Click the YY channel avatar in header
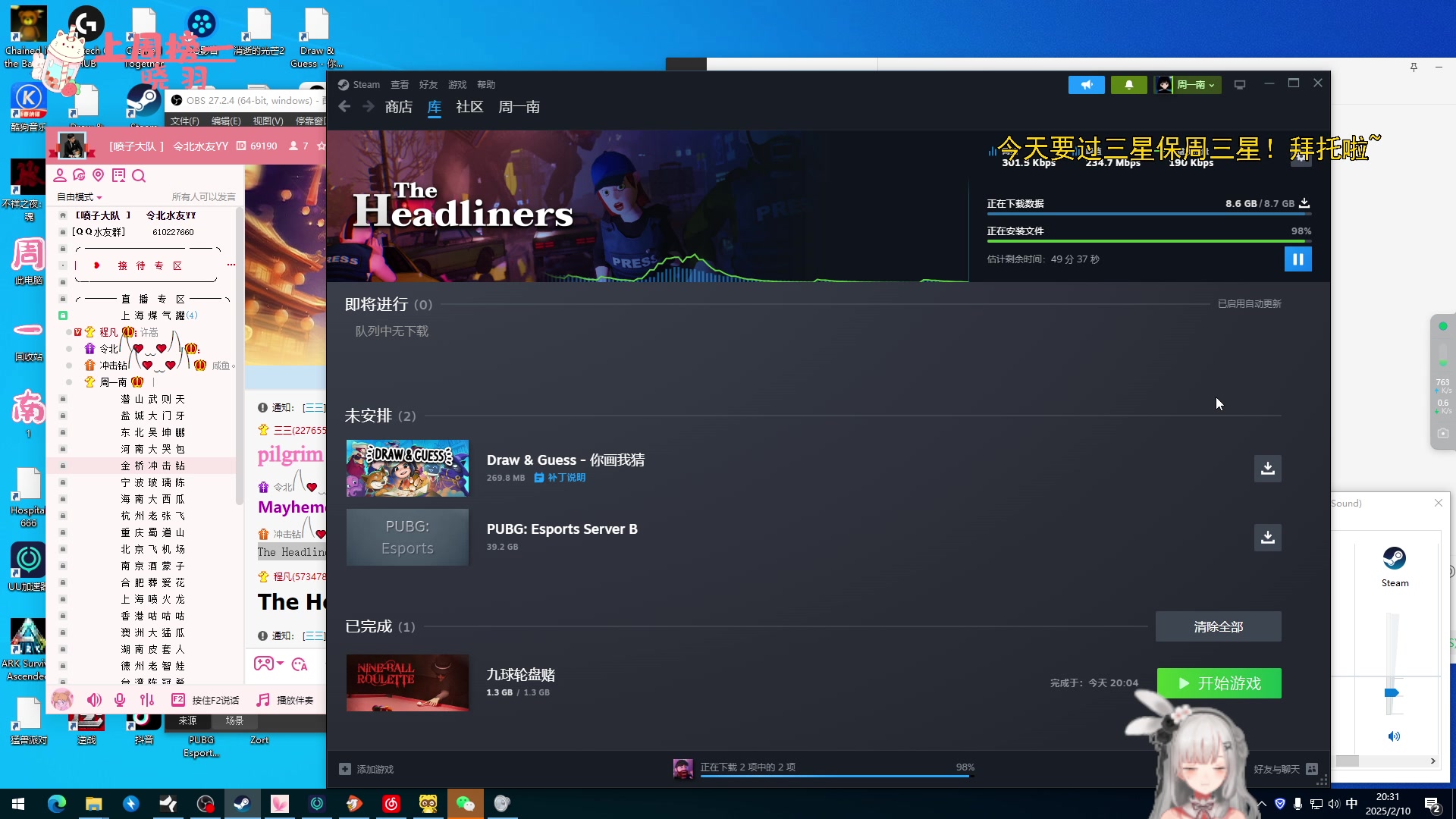 73,146
